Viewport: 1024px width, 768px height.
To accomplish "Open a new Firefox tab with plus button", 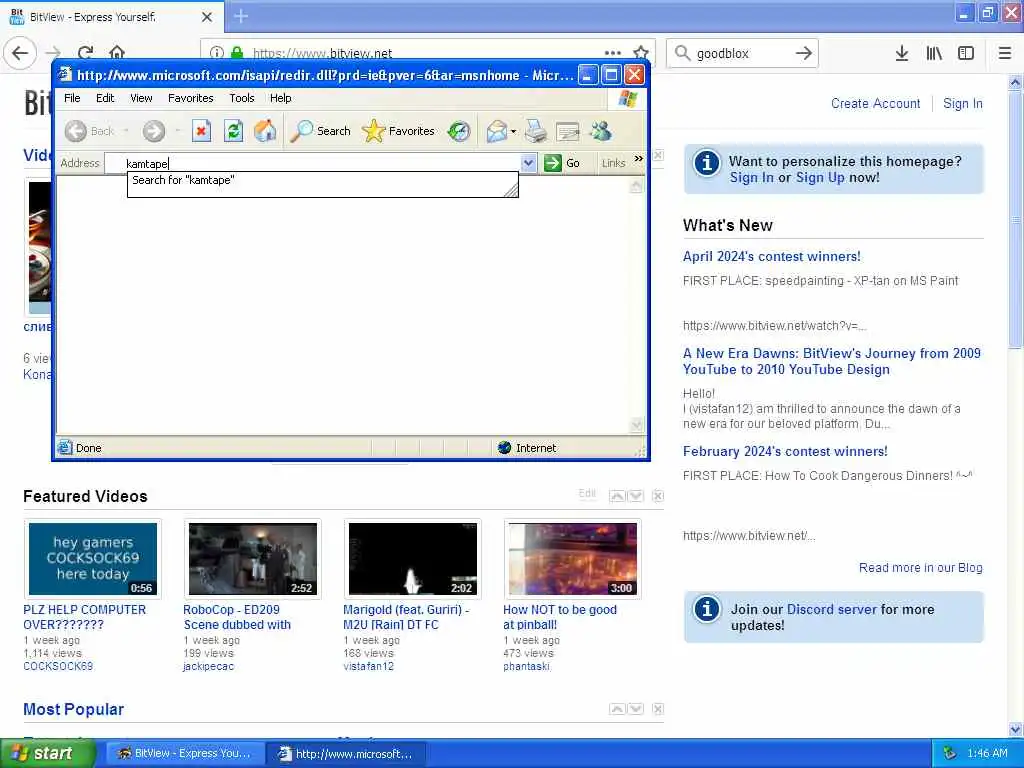I will tap(240, 16).
